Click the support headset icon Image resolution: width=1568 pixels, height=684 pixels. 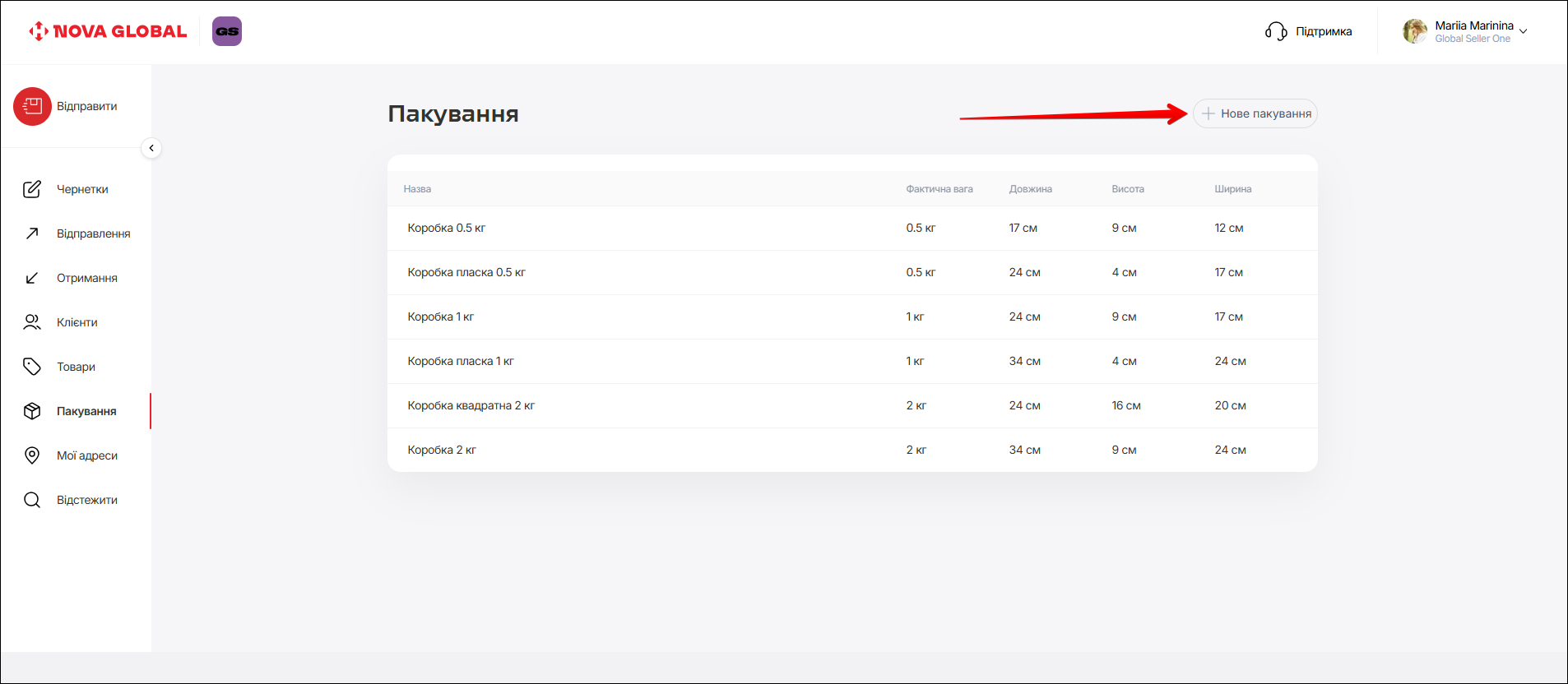pyautogui.click(x=1276, y=31)
